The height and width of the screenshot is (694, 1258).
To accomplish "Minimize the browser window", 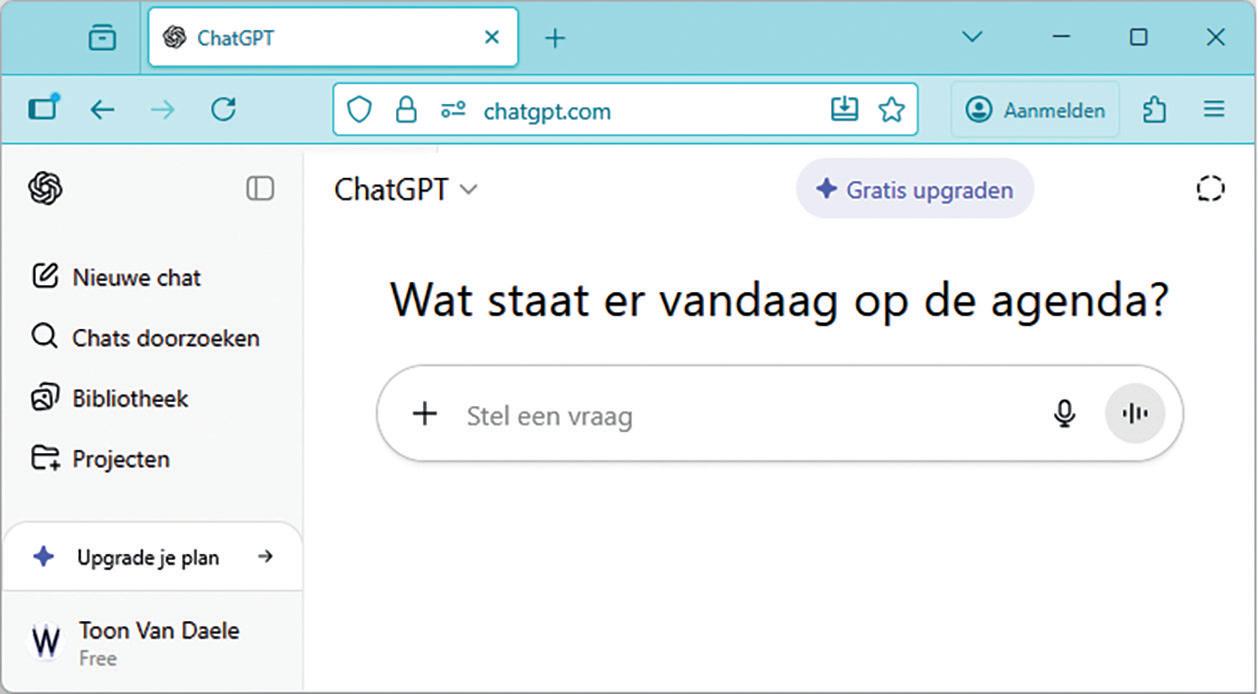I will 1062,37.
